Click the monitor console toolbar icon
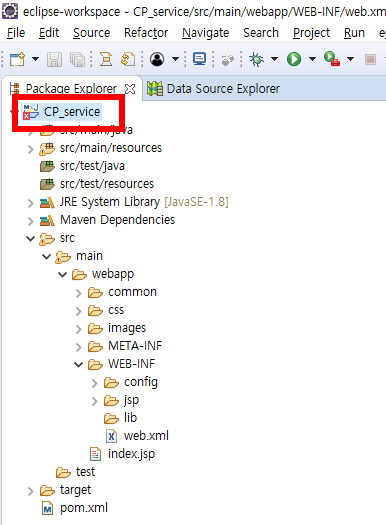 [x=200, y=59]
